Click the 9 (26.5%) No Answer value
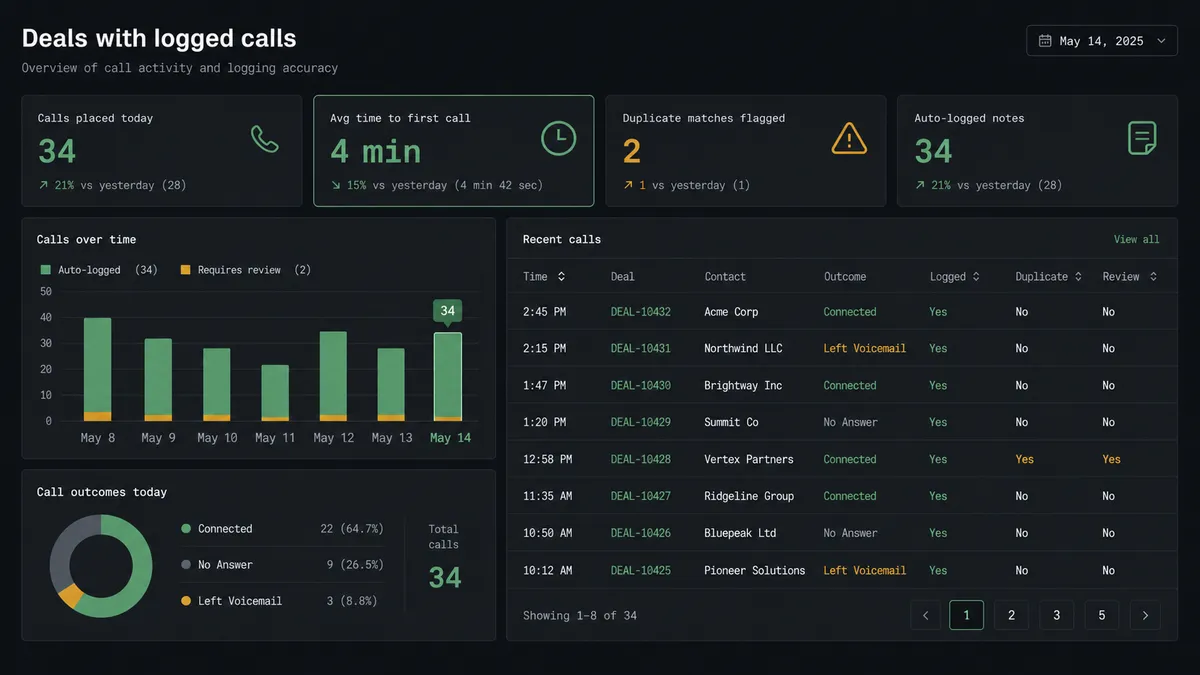Viewport: 1200px width, 675px height. (x=355, y=565)
